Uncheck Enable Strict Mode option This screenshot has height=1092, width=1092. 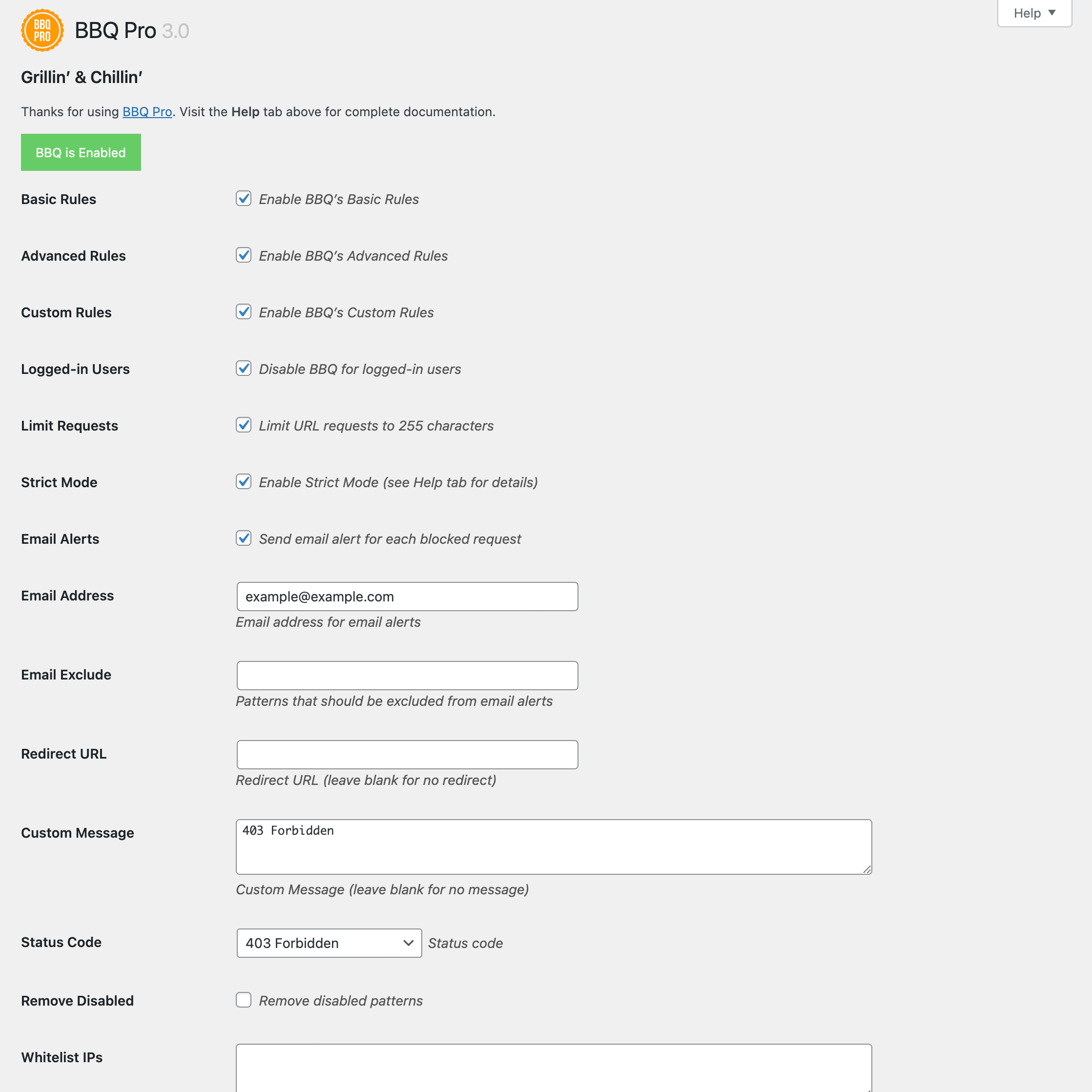[x=244, y=481]
